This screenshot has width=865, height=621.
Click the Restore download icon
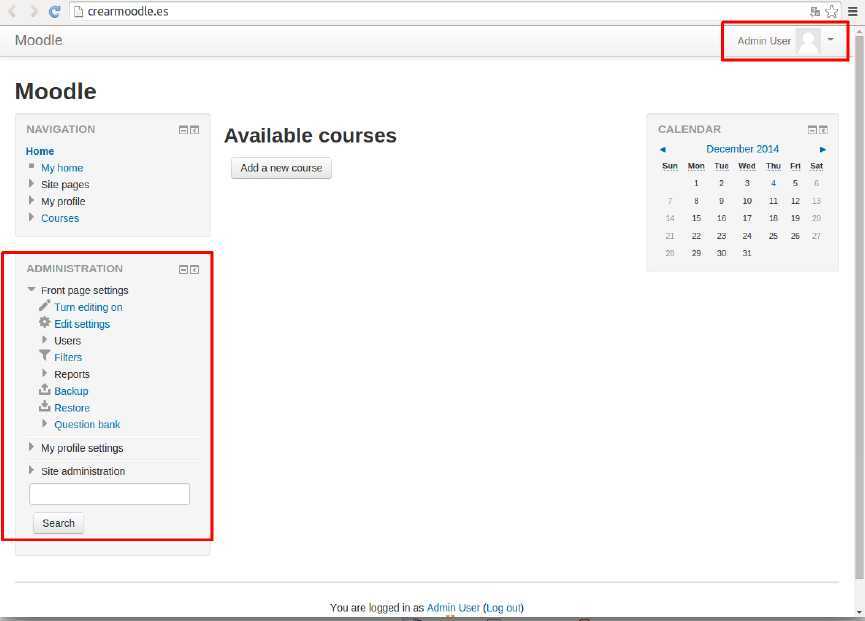pos(45,407)
